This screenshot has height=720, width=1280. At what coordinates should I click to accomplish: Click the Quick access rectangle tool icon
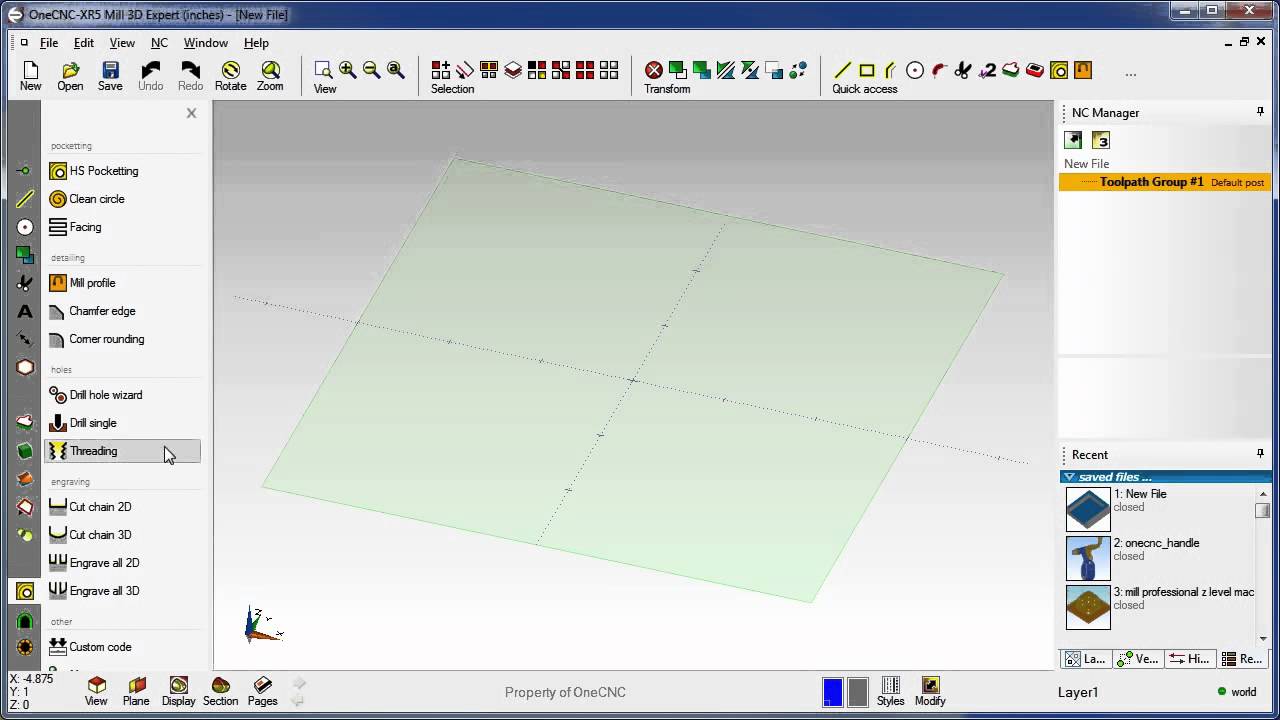coord(867,70)
